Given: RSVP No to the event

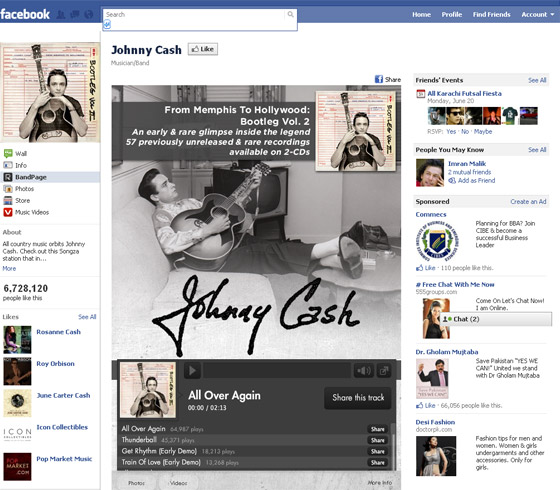Looking at the screenshot, I should (465, 131).
